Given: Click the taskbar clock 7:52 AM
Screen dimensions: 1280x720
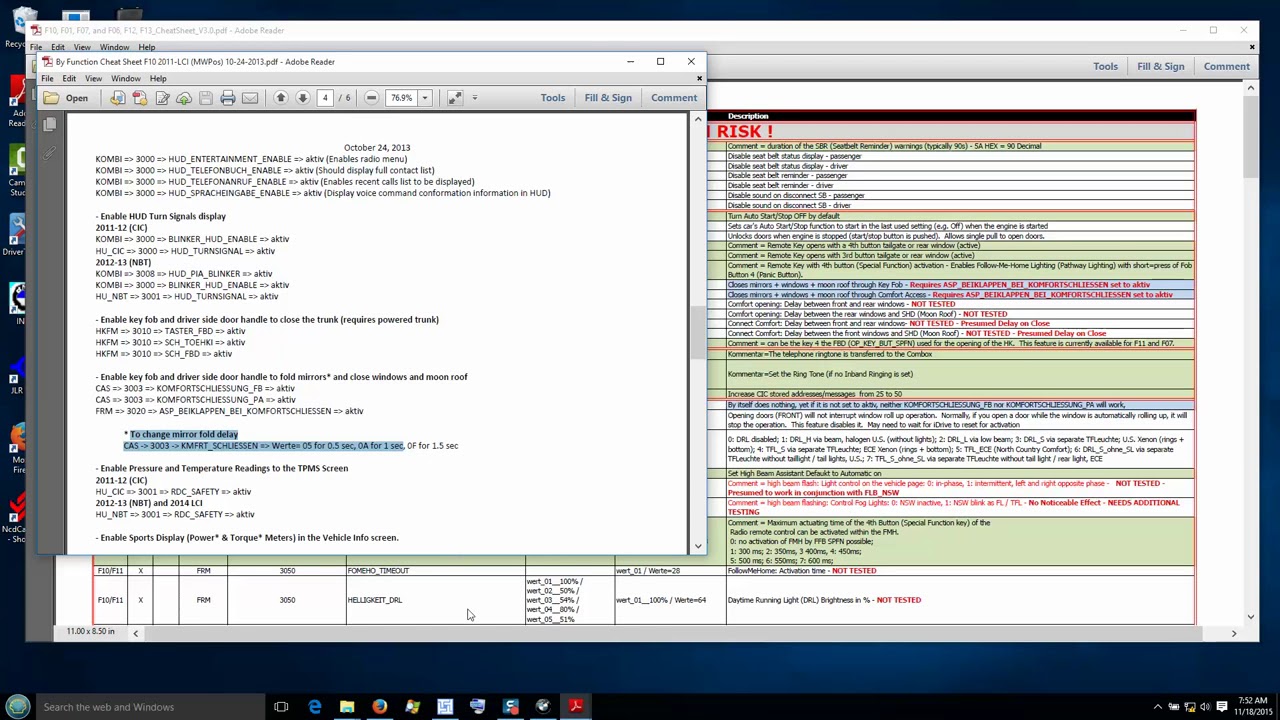Looking at the screenshot, I should (x=1252, y=701).
